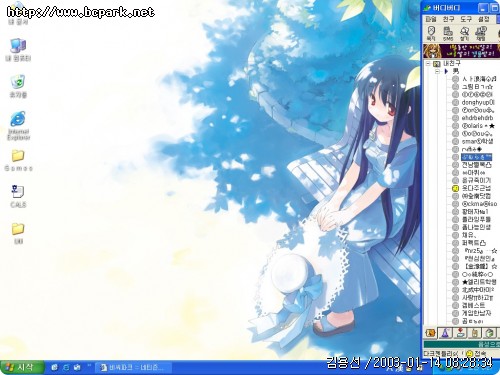The height and width of the screenshot is (375, 500).
Task: Open the CALS desktop shortcut
Action: point(18,196)
